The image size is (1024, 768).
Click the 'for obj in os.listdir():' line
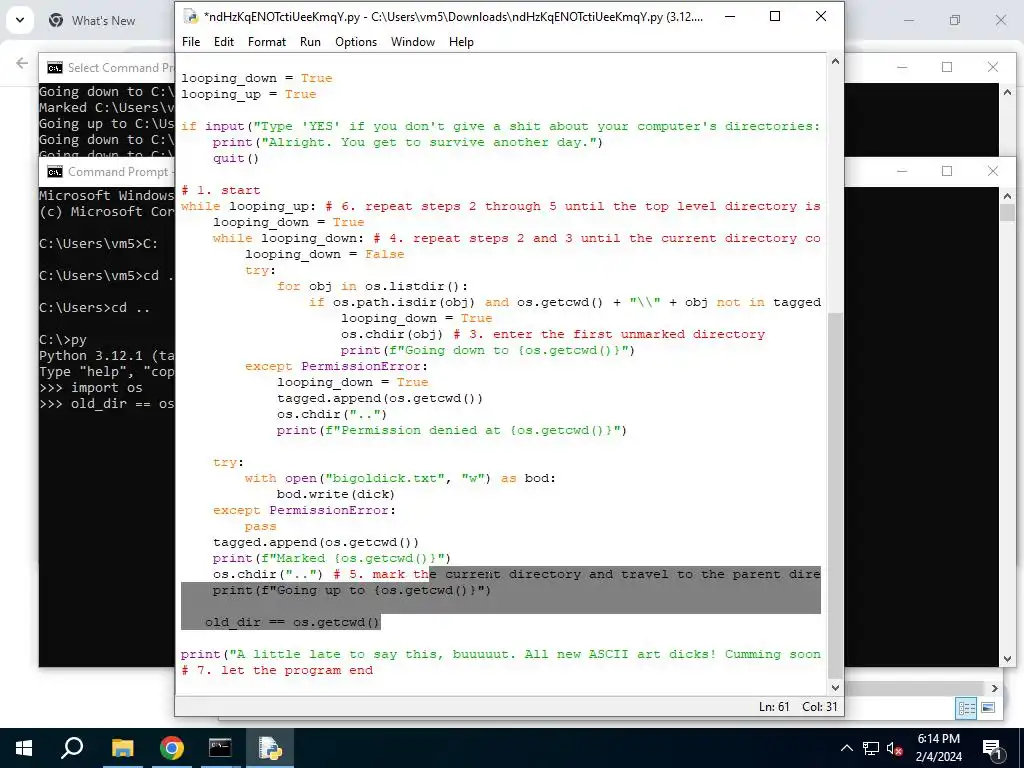pyautogui.click(x=372, y=286)
